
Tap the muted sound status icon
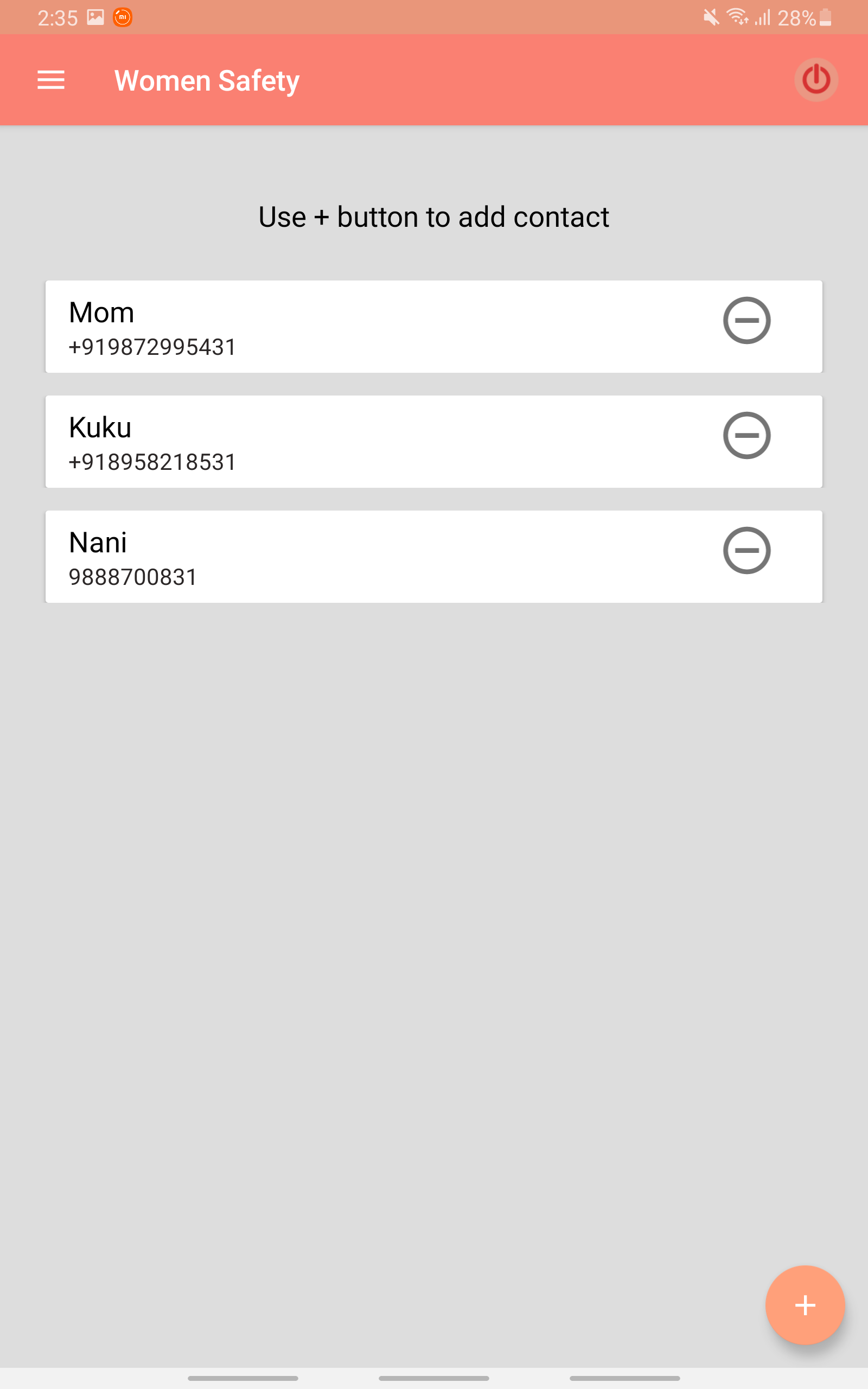pyautogui.click(x=711, y=17)
